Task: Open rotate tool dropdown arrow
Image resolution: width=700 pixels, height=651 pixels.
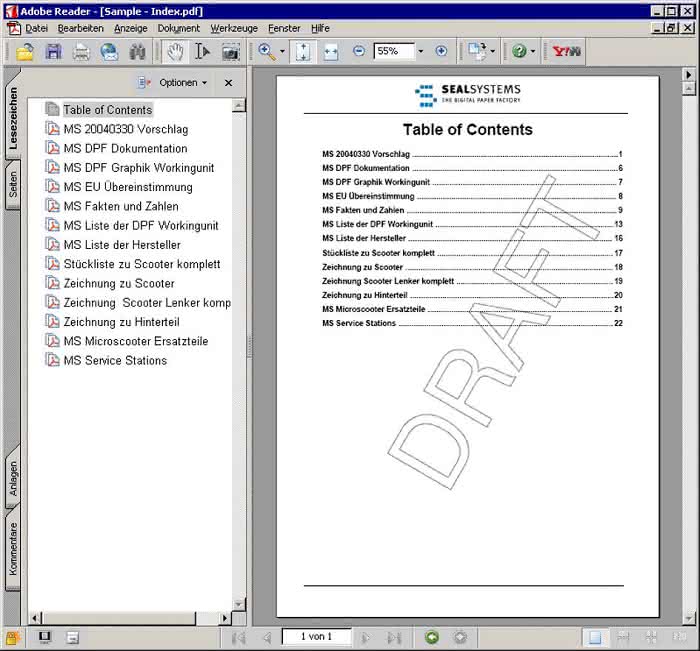Action: [493, 51]
